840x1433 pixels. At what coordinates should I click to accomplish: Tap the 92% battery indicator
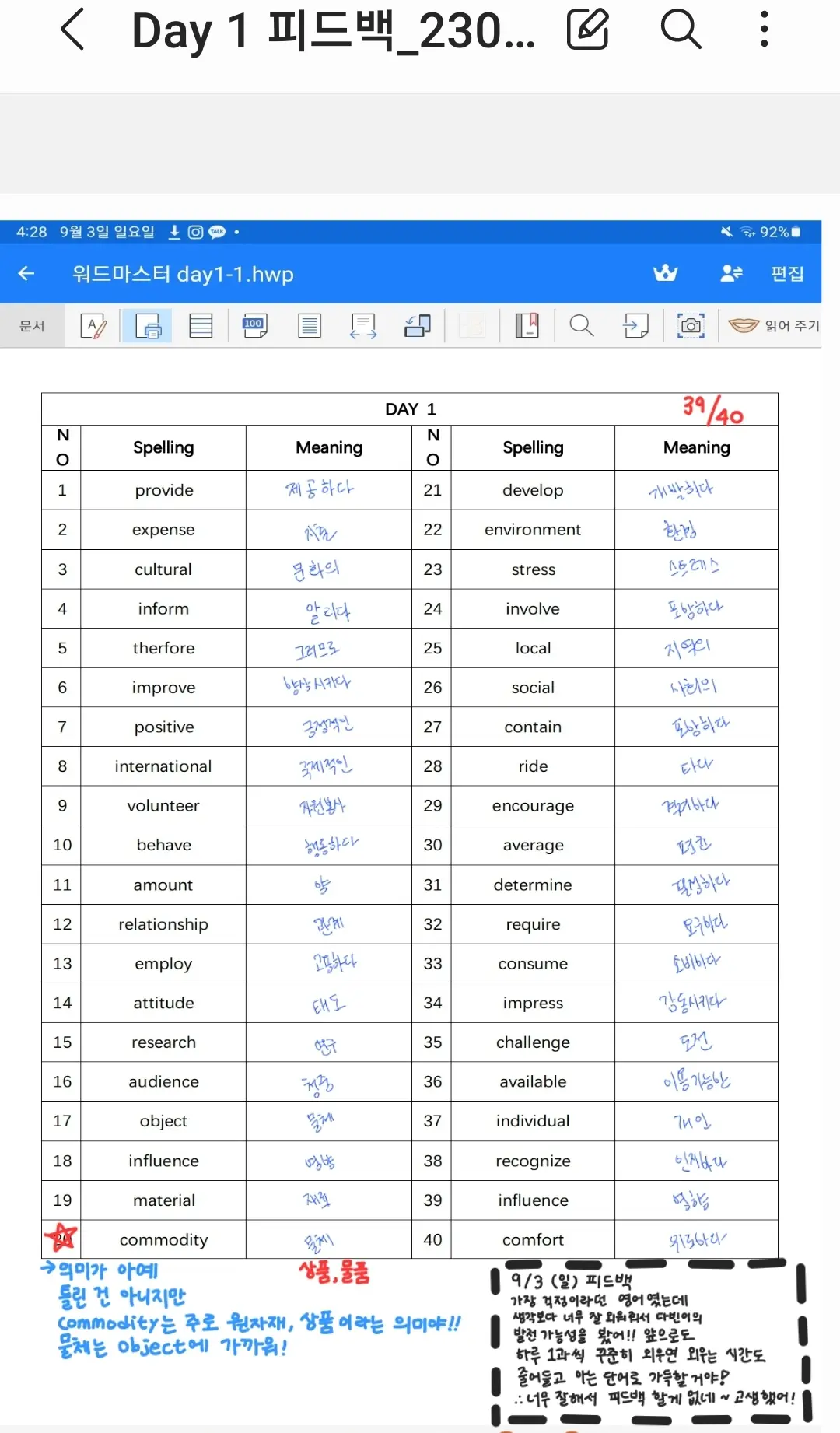(780, 232)
